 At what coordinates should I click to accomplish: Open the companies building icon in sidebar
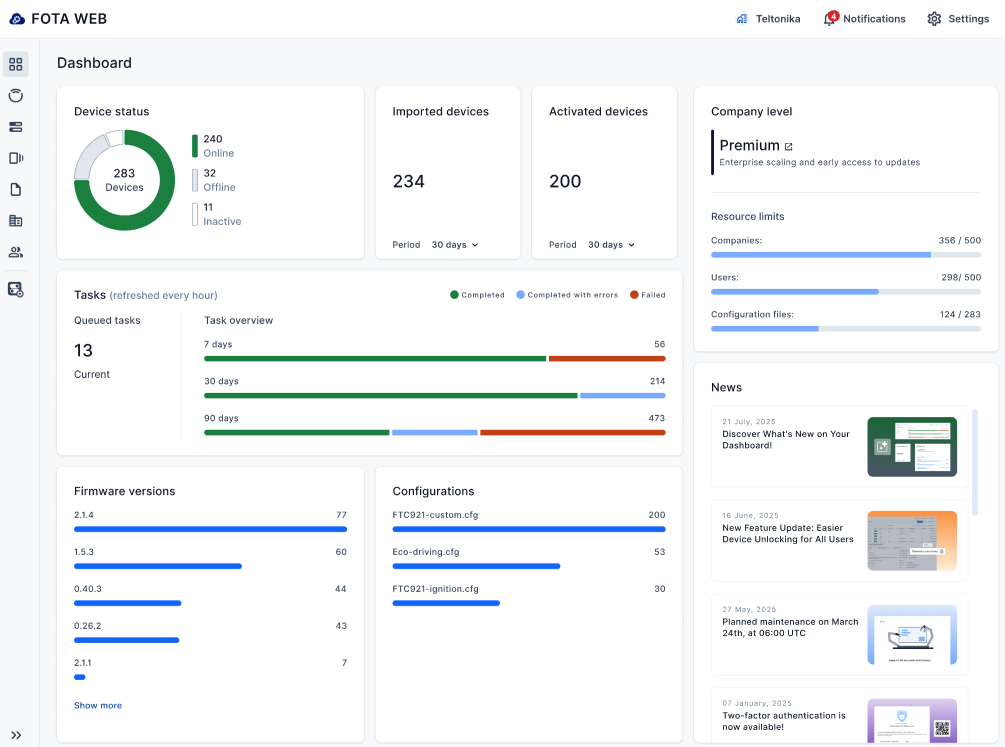click(x=16, y=221)
